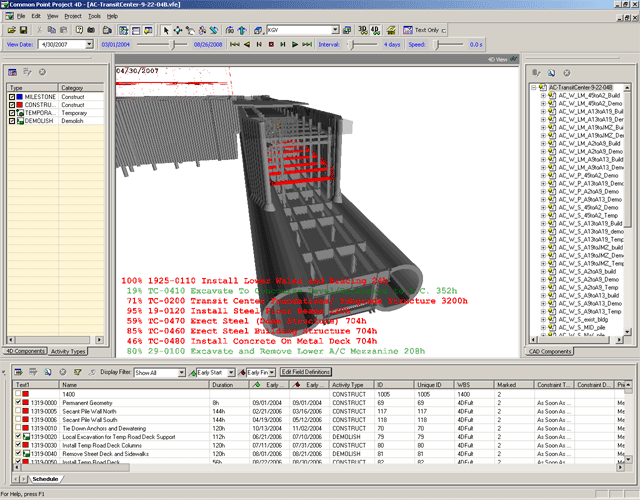Open a file with the folder icon
Screen dimensions: 640x500
[11, 30]
